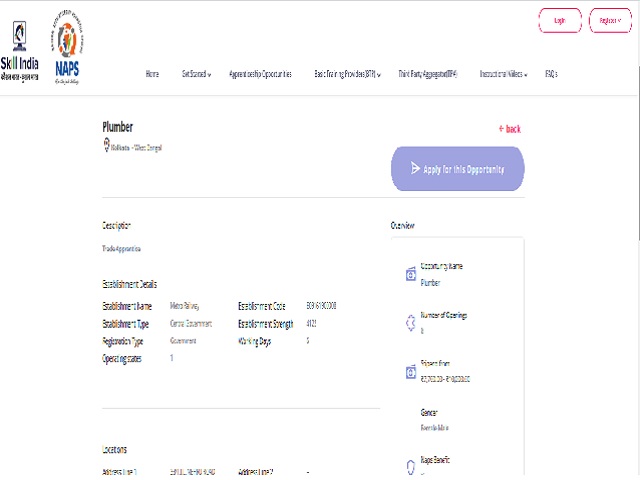
Task: Expand the Register dropdown
Action: [x=610, y=20]
